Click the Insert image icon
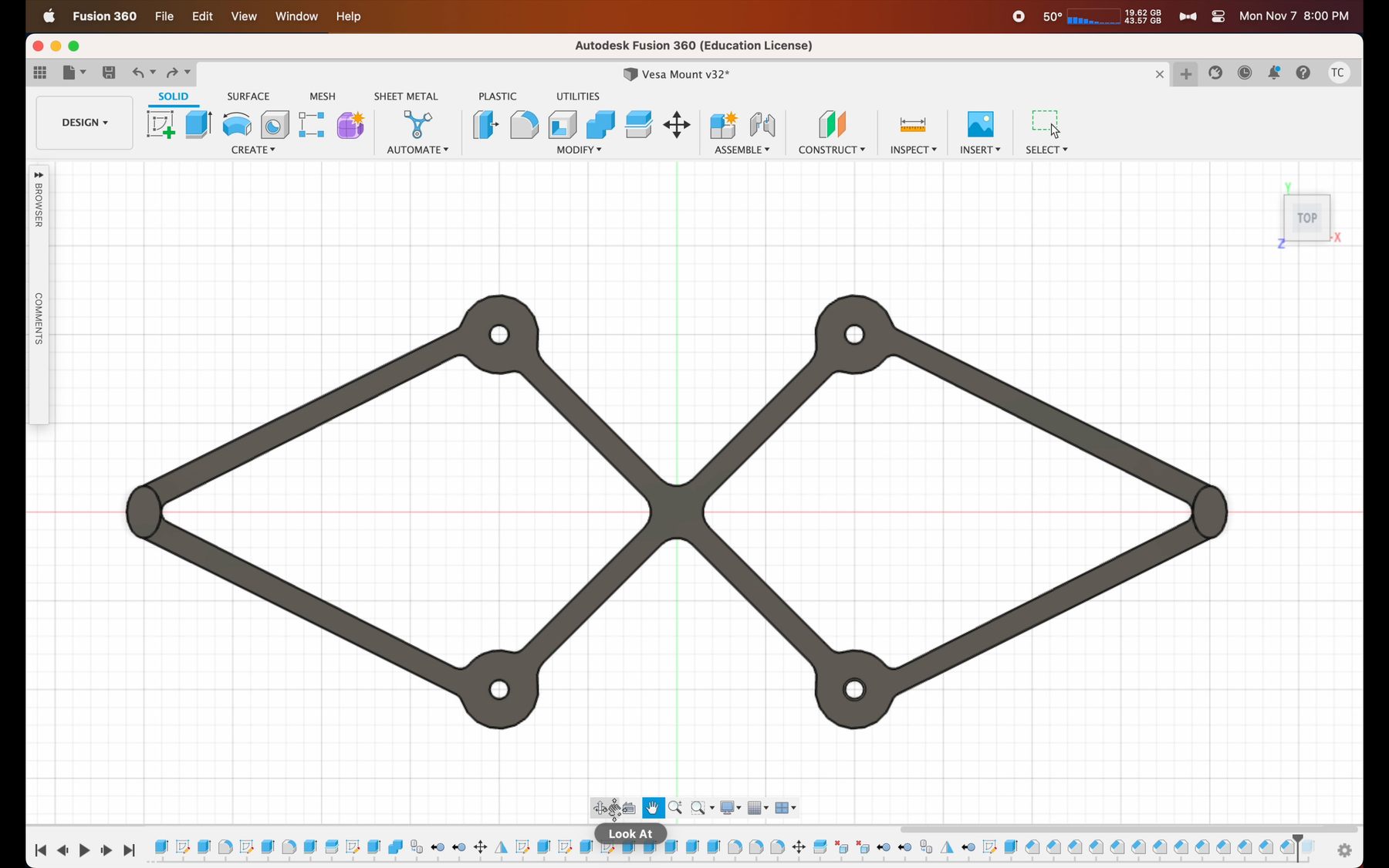The image size is (1389, 868). pyautogui.click(x=980, y=124)
